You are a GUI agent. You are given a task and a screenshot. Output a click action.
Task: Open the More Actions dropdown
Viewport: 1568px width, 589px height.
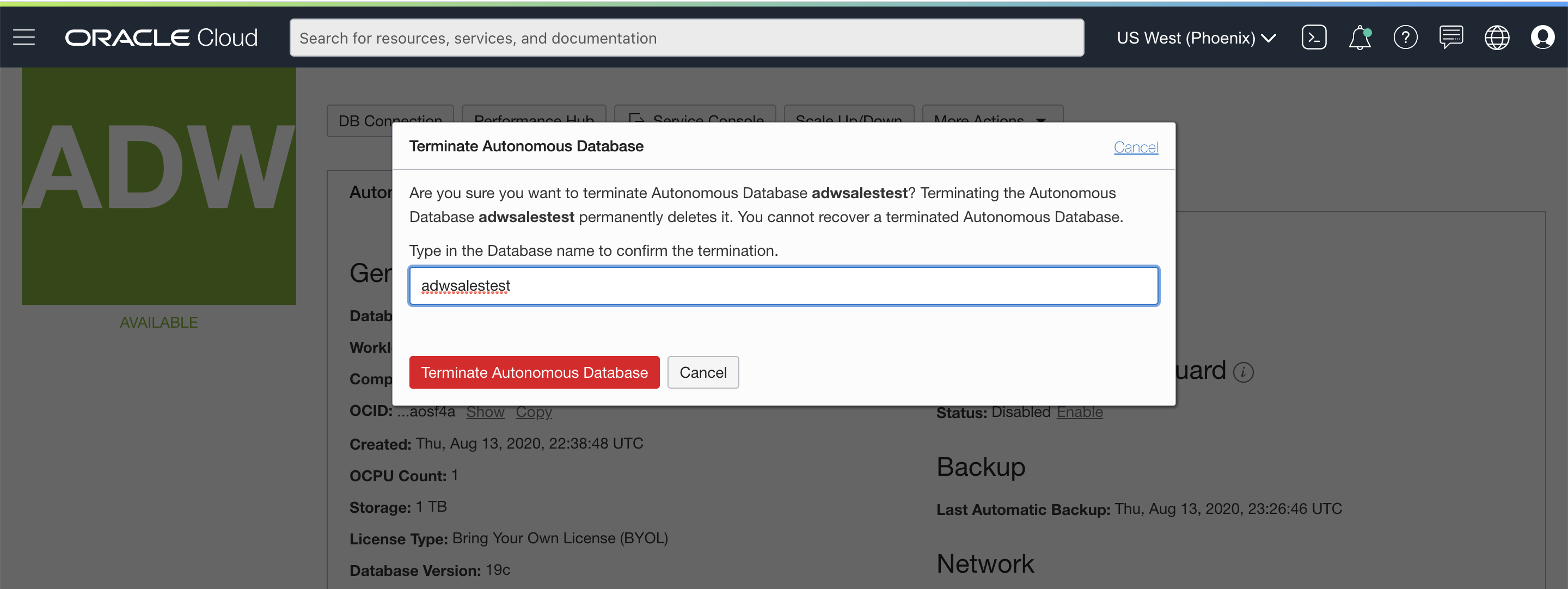pos(992,114)
